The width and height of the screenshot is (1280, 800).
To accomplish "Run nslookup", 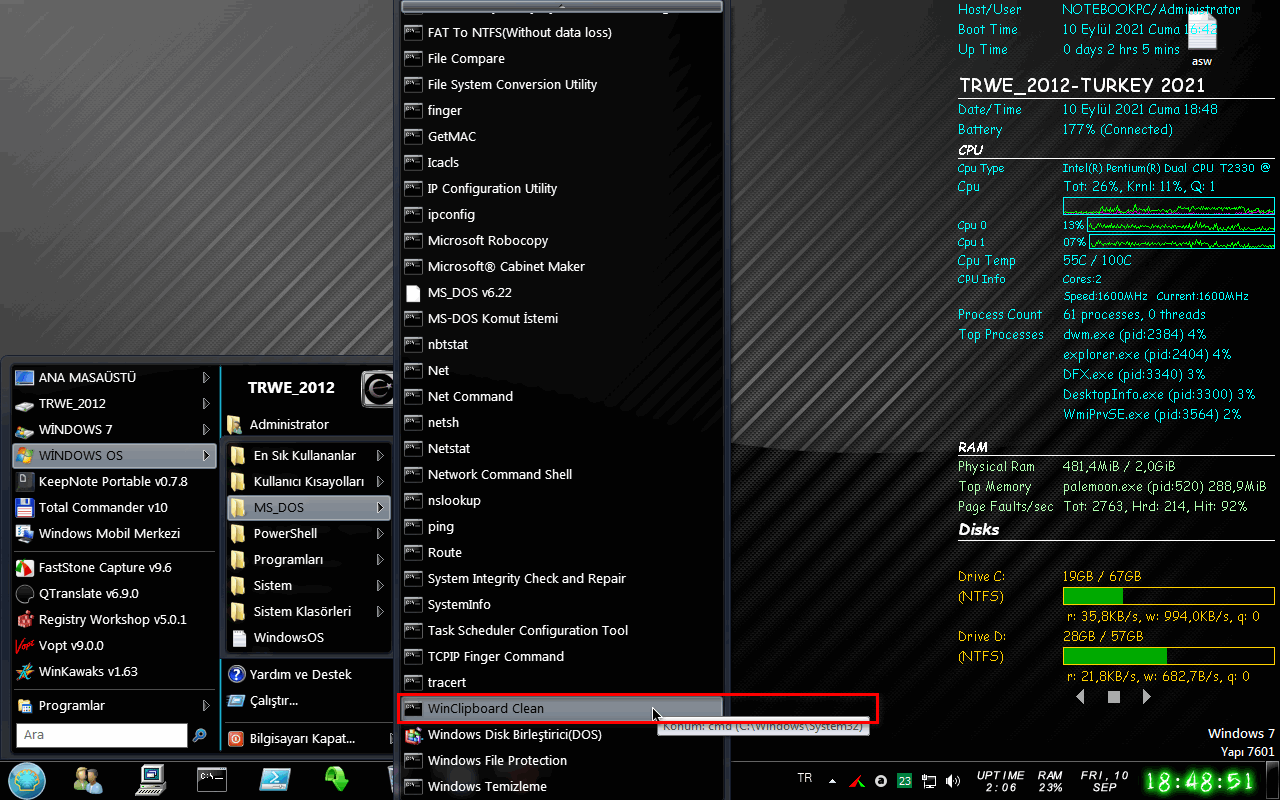I will [561, 500].
